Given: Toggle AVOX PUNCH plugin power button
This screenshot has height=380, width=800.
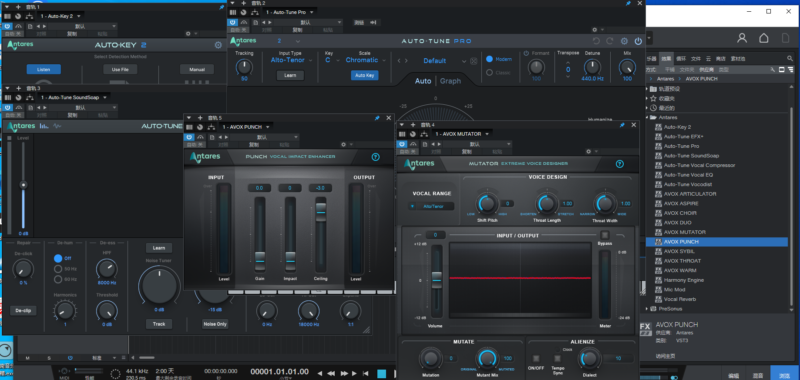Looking at the screenshot, I should [x=190, y=137].
